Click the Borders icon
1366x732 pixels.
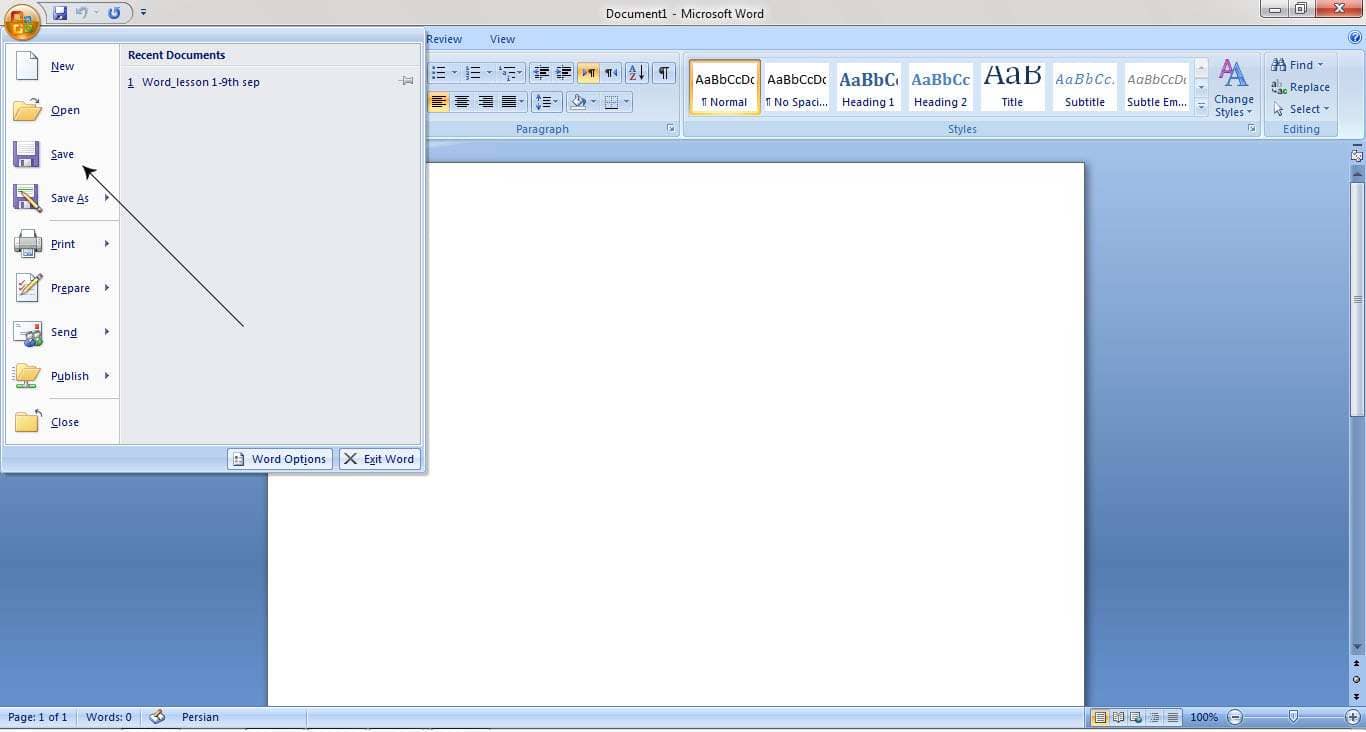(x=611, y=102)
